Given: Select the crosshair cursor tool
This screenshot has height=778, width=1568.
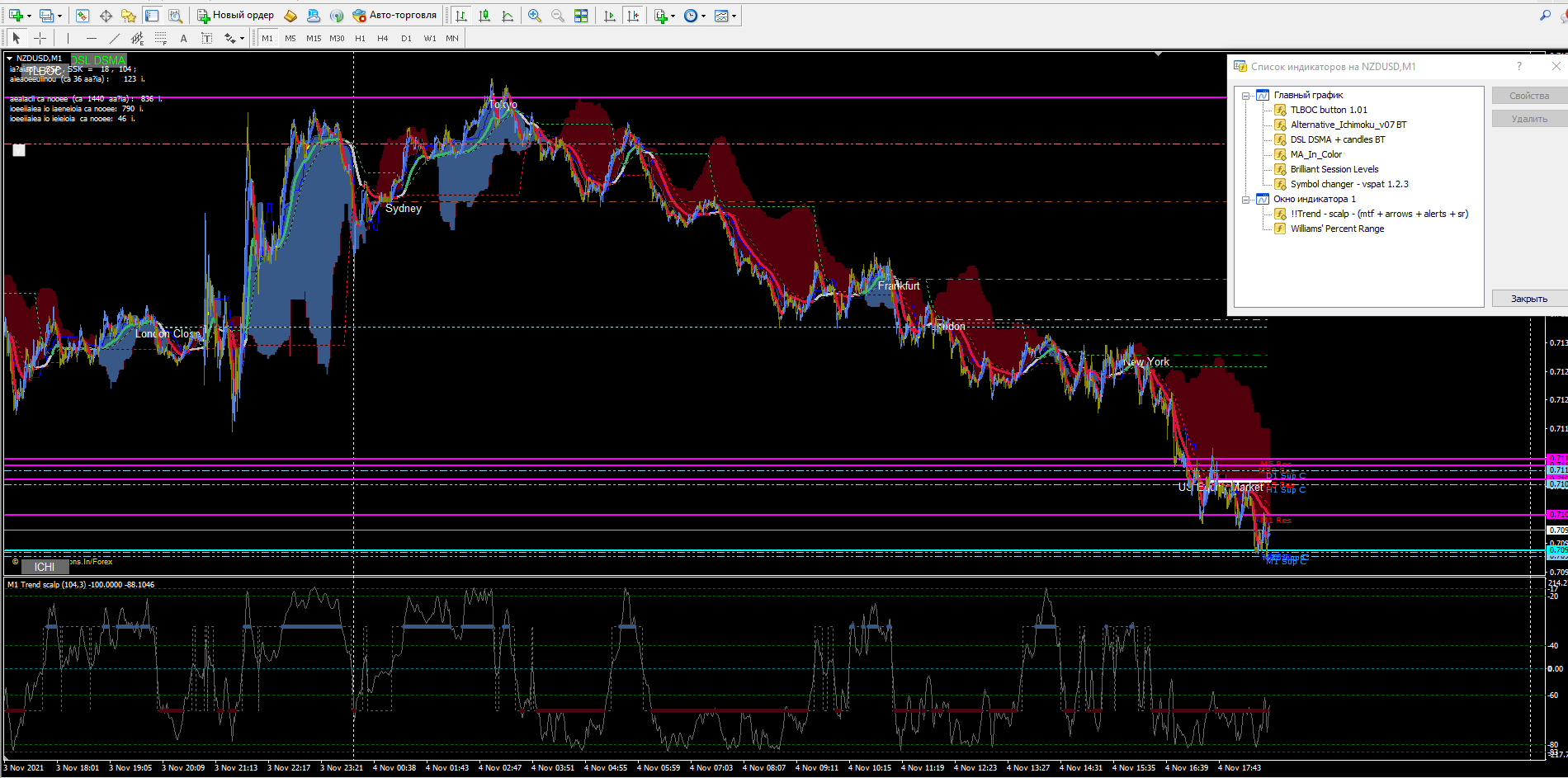Looking at the screenshot, I should point(40,38).
